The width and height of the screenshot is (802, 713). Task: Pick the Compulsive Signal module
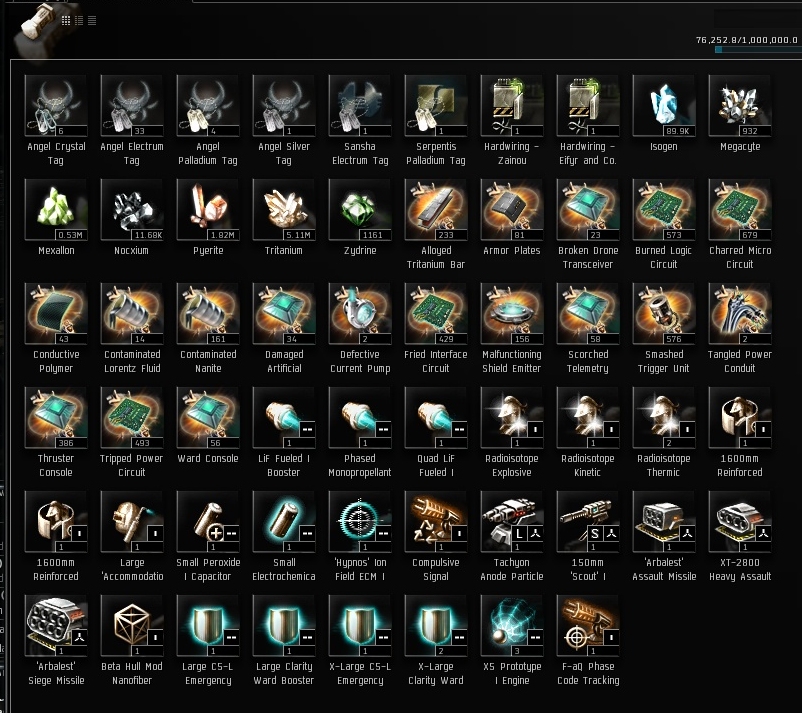[436, 522]
